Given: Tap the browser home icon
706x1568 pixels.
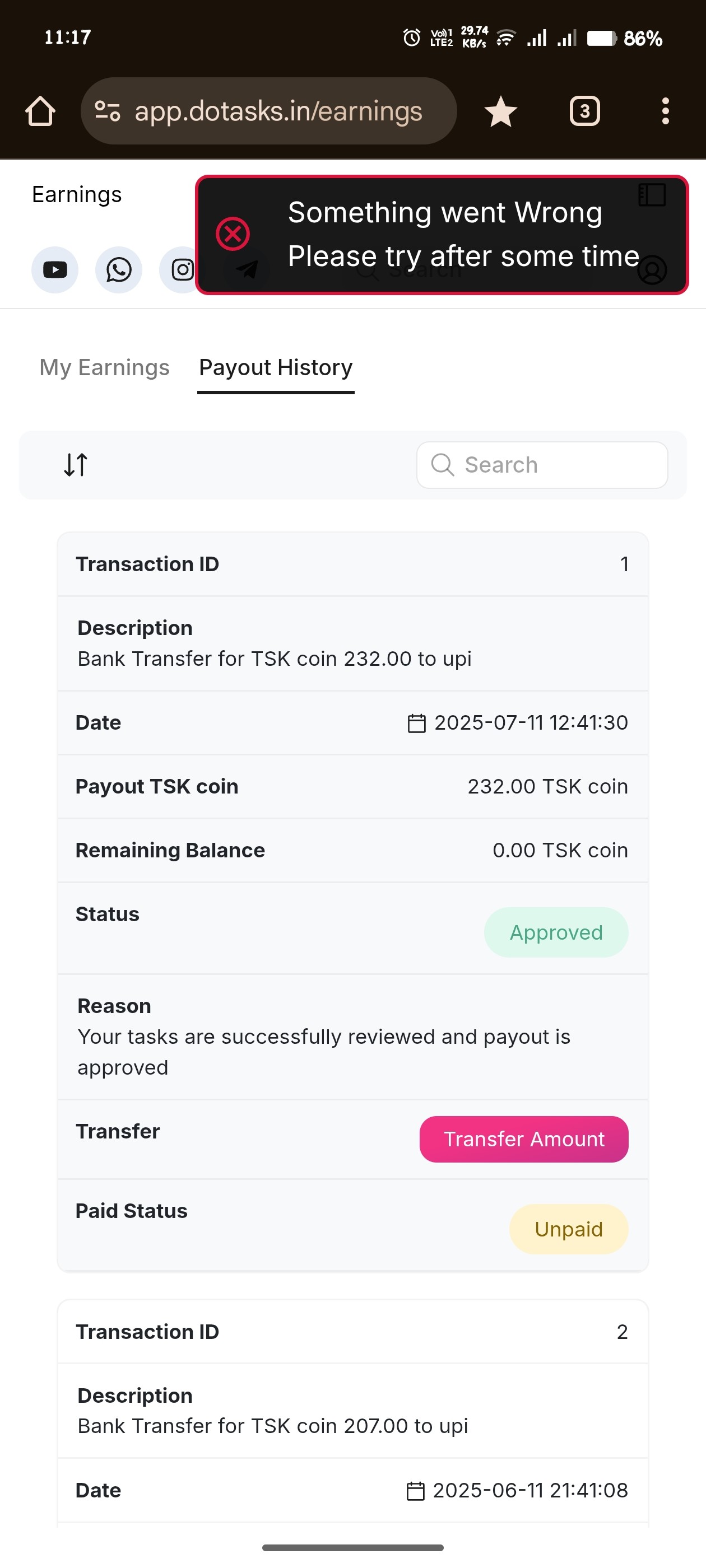Looking at the screenshot, I should [x=40, y=111].
